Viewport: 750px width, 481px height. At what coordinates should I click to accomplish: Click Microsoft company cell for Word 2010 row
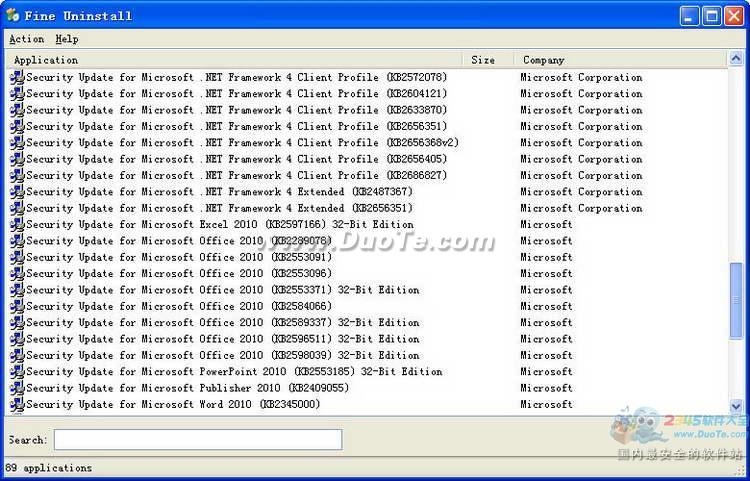click(547, 404)
